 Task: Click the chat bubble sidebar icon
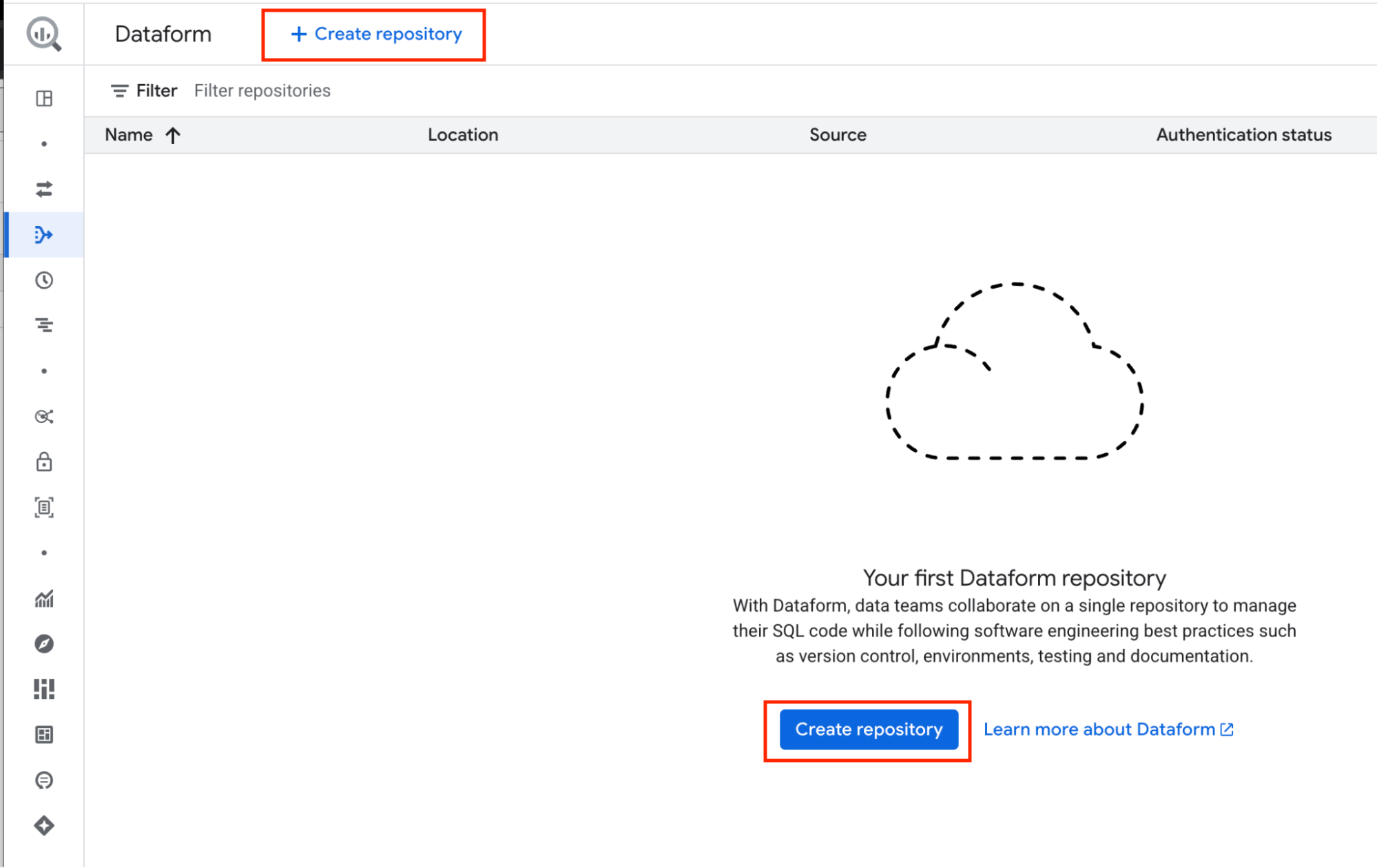(x=44, y=781)
